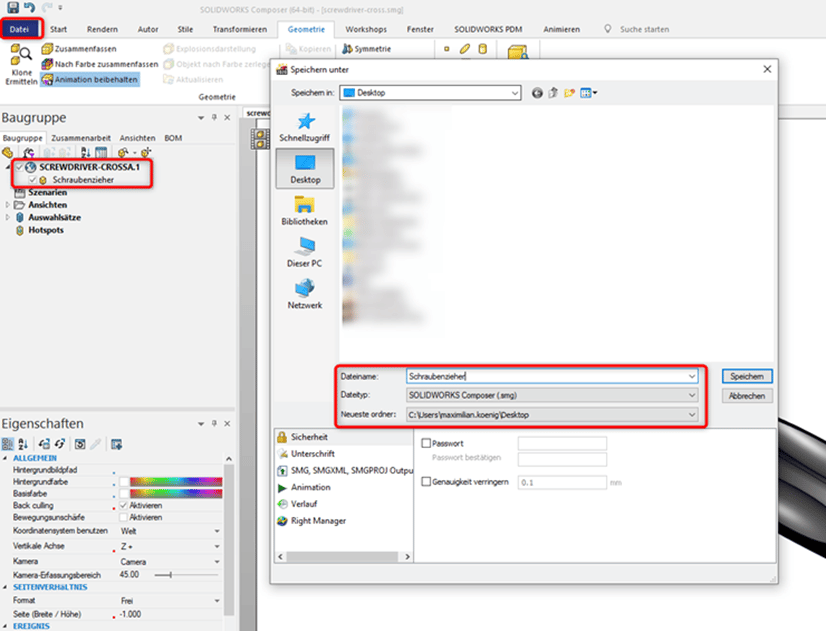This screenshot has height=631, width=826.
Task: Click the create new folder icon
Action: point(570,93)
